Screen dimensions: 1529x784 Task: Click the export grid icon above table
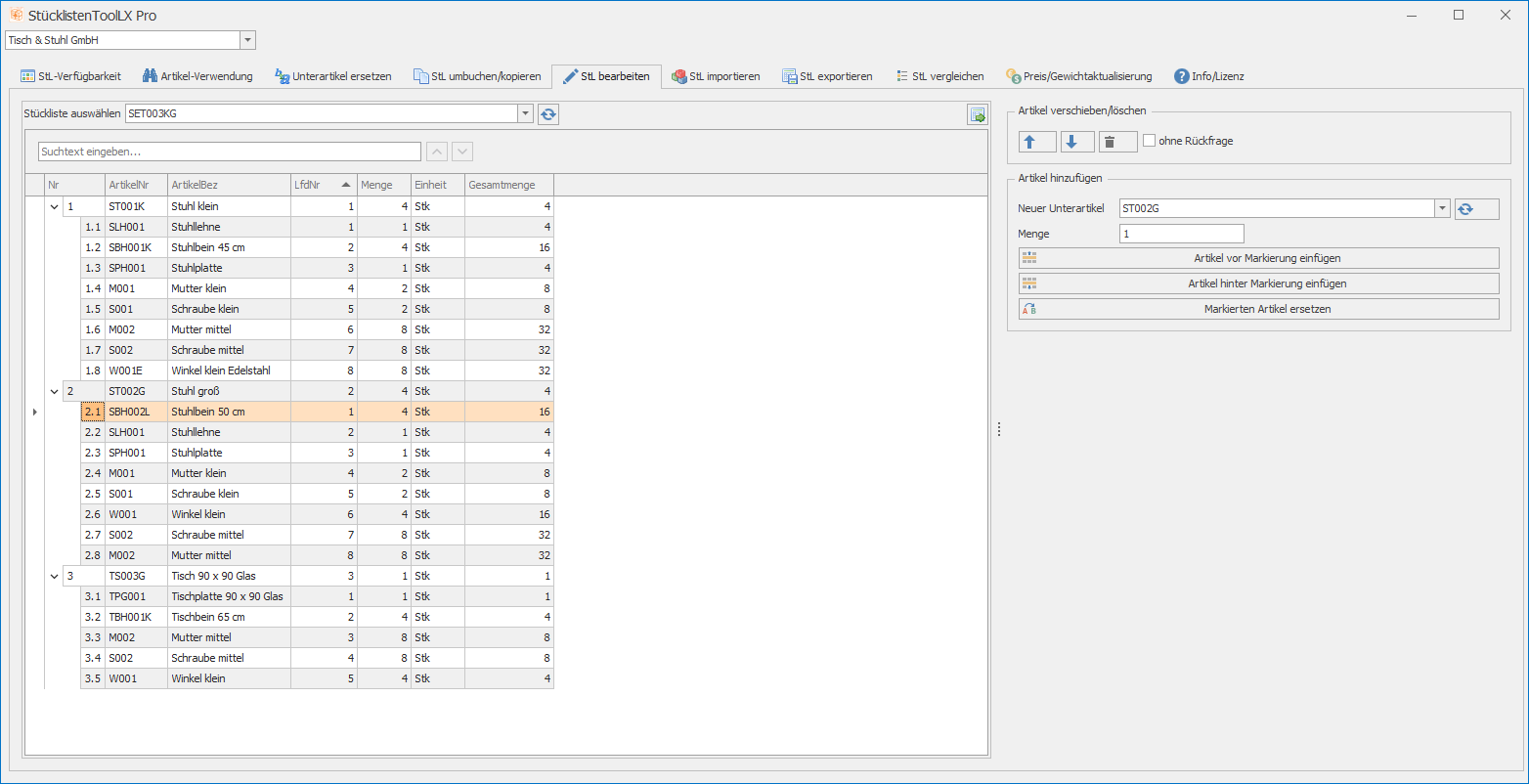977,114
